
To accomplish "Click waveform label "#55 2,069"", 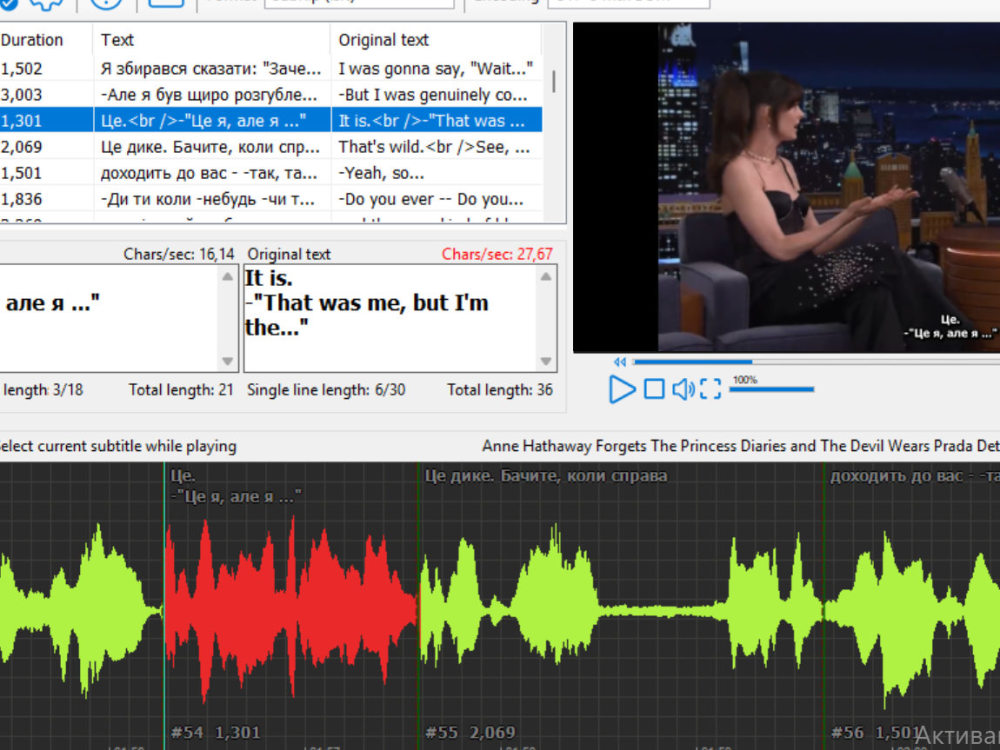I will 470,732.
